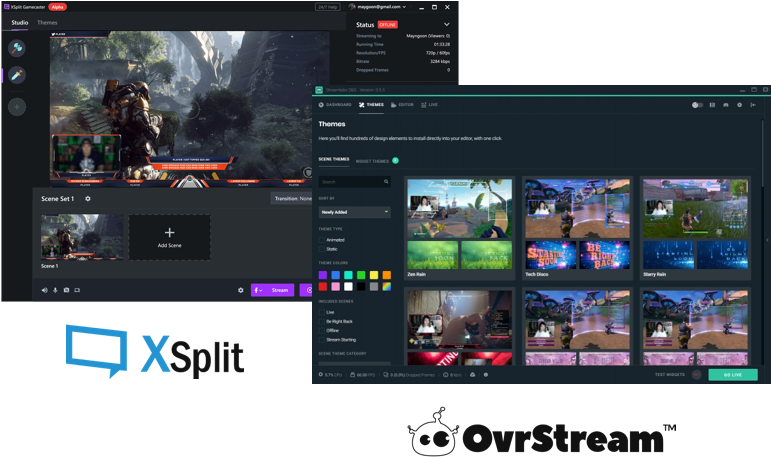Click the Streamlabs themes vertical scrollbar
Image resolution: width=771 pixels, height=457 pixels.
(x=763, y=152)
